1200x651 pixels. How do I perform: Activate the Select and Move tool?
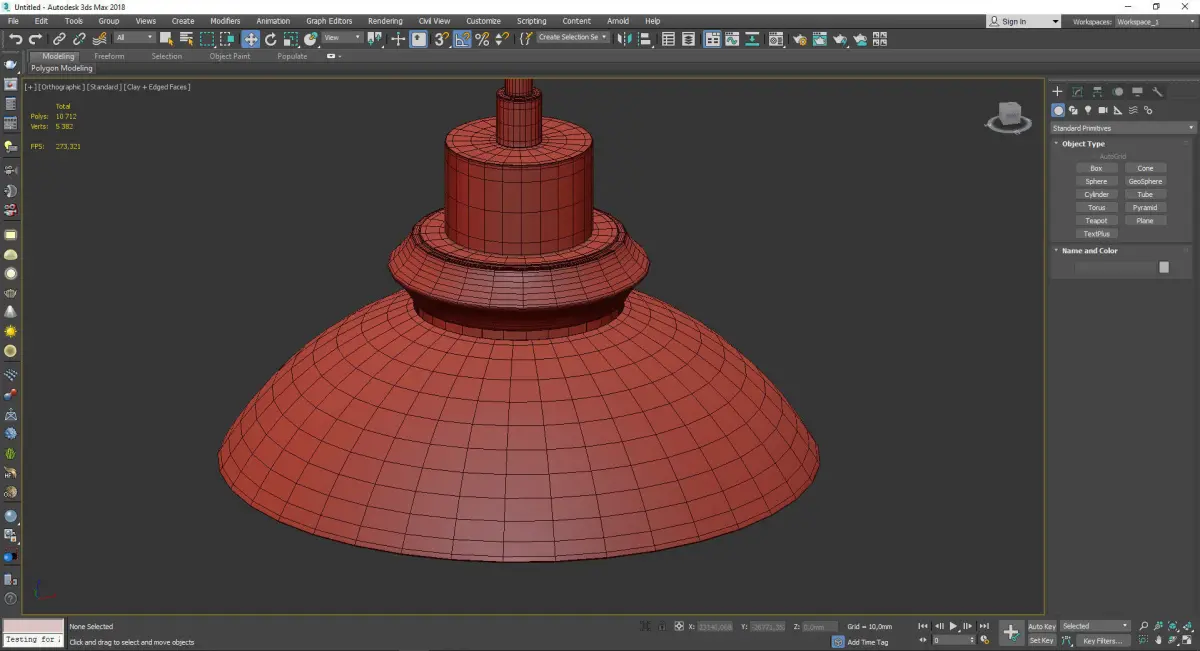(x=250, y=39)
